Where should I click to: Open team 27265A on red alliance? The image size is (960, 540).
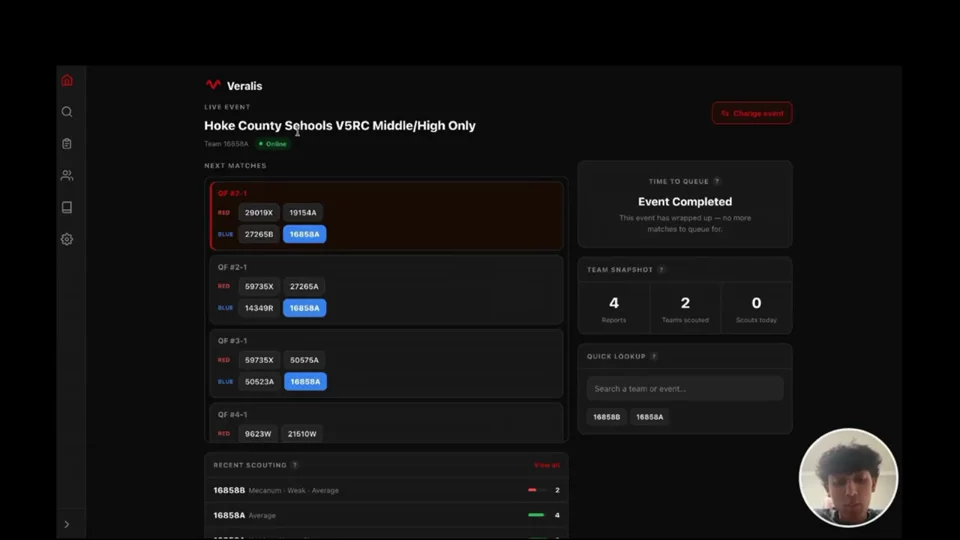click(304, 287)
